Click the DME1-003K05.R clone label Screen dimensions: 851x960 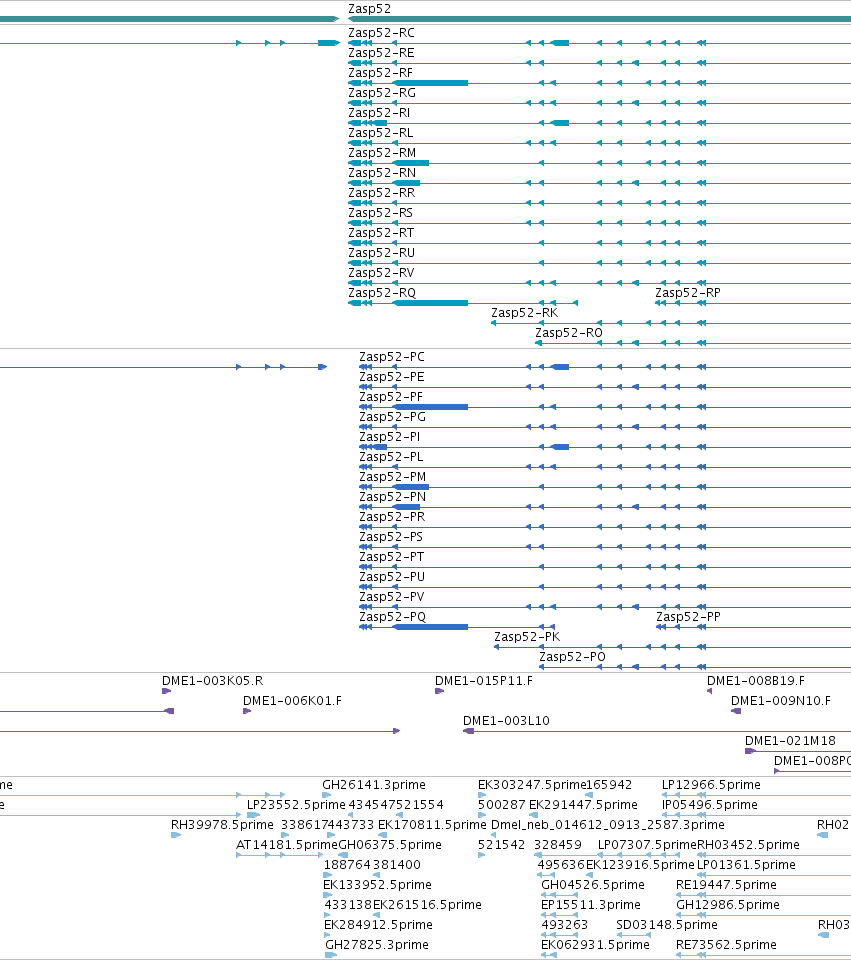coord(212,681)
